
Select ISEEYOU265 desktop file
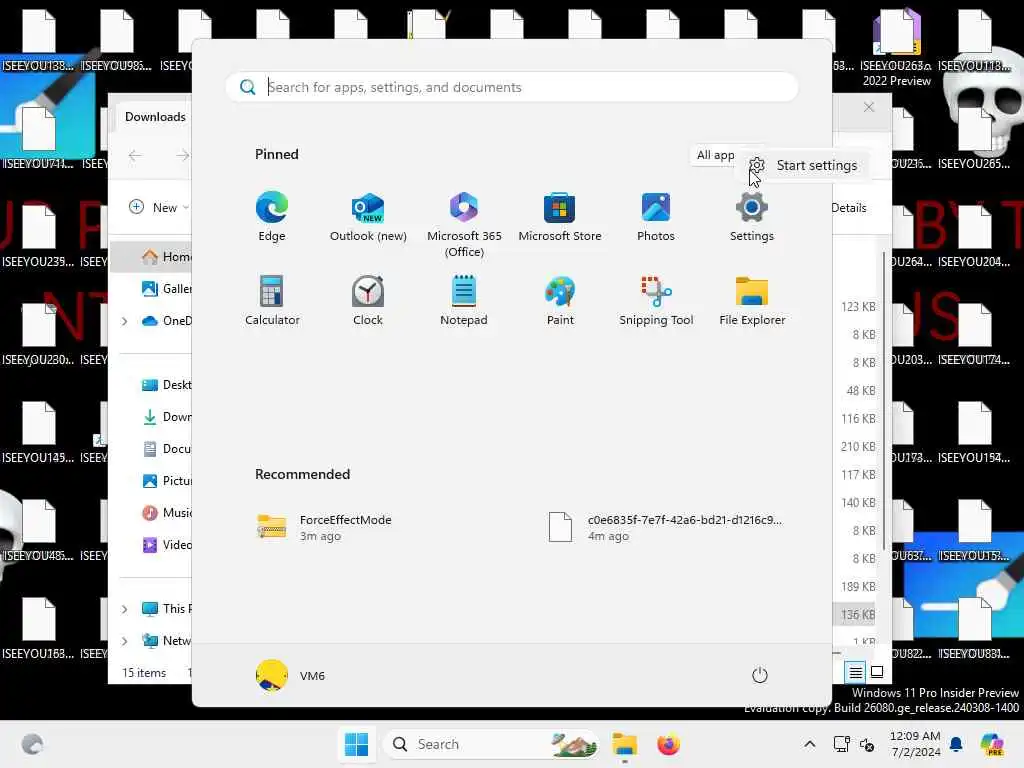(x=974, y=138)
